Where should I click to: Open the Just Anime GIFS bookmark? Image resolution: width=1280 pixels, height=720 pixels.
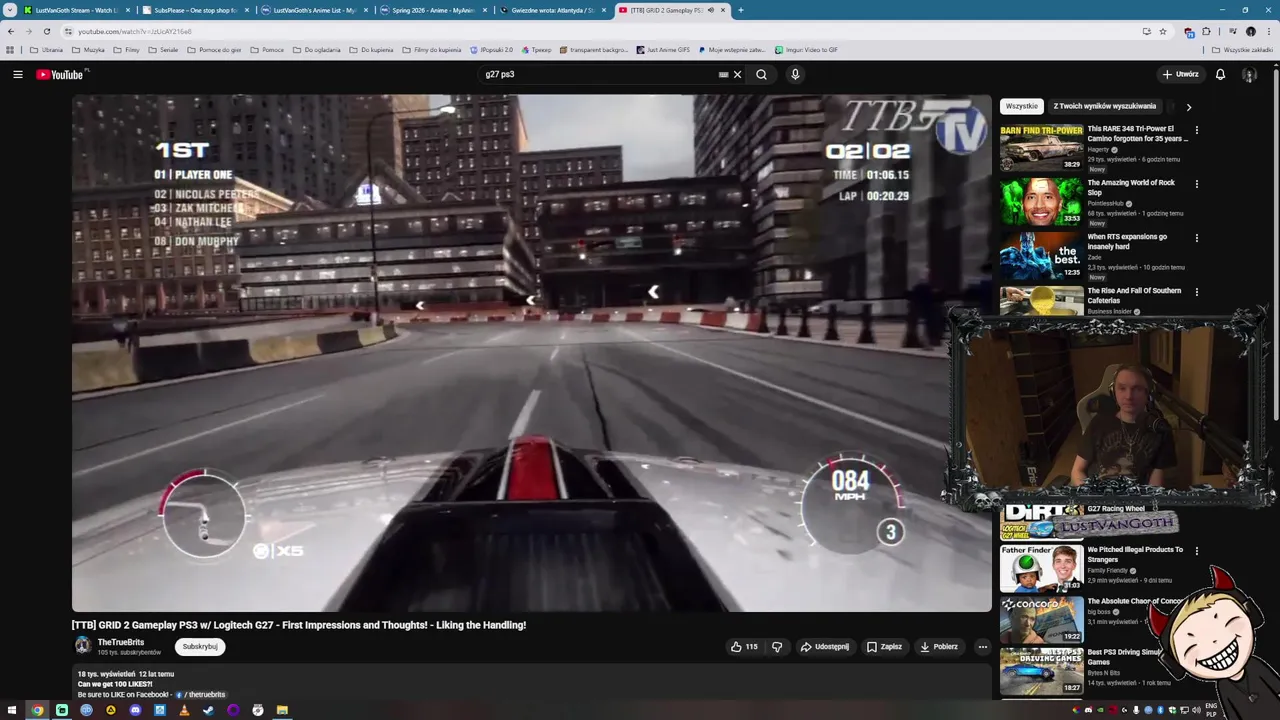(x=663, y=49)
